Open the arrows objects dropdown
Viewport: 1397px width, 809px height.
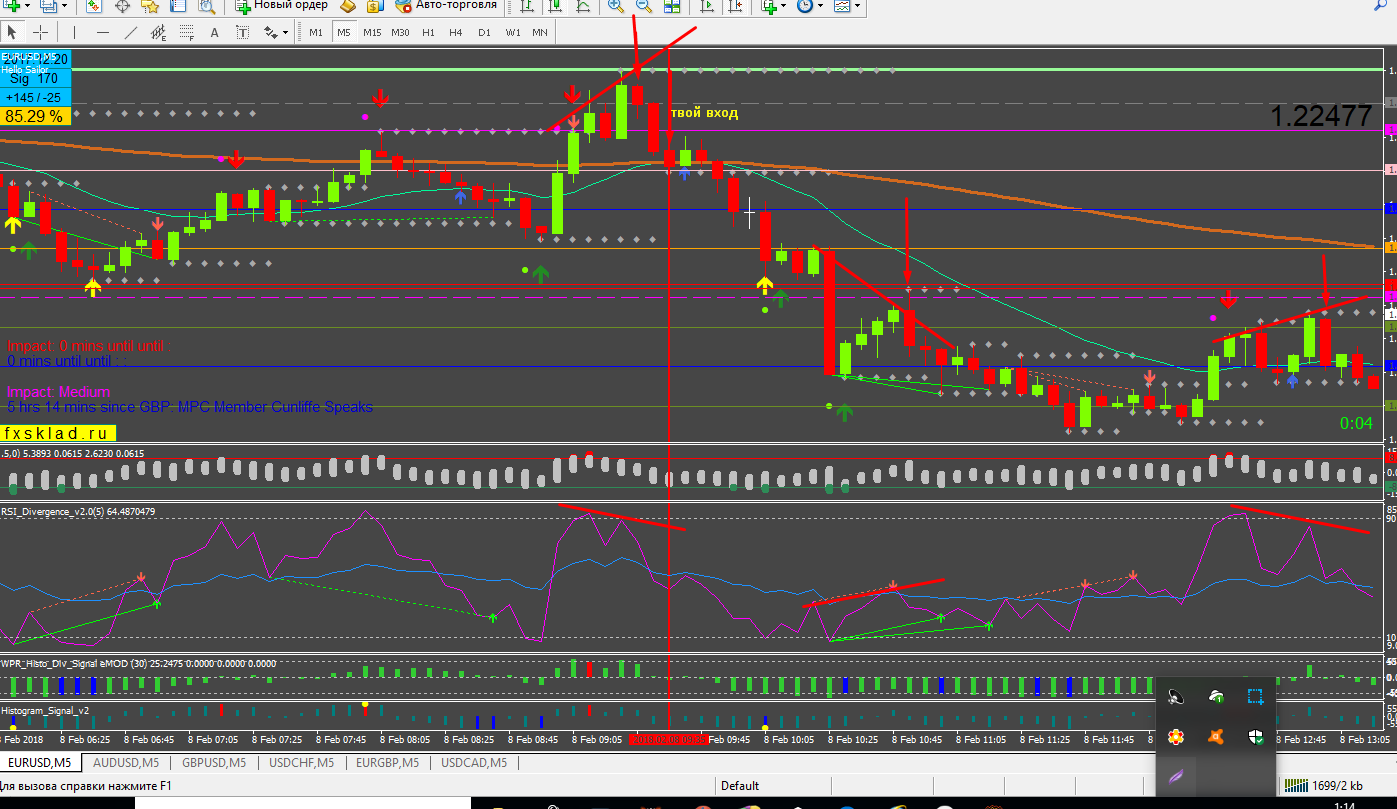tap(274, 32)
